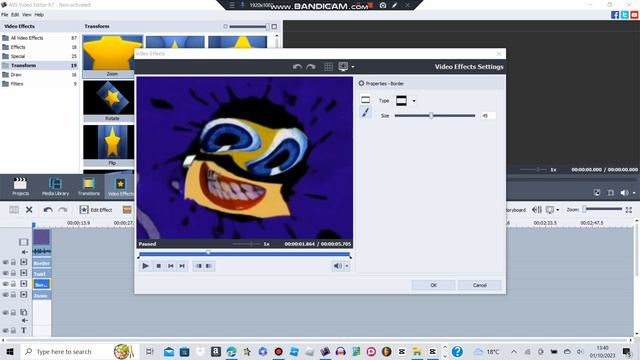Image resolution: width=640 pixels, height=360 pixels.
Task: Open the Windows Start button
Action: 9,351
